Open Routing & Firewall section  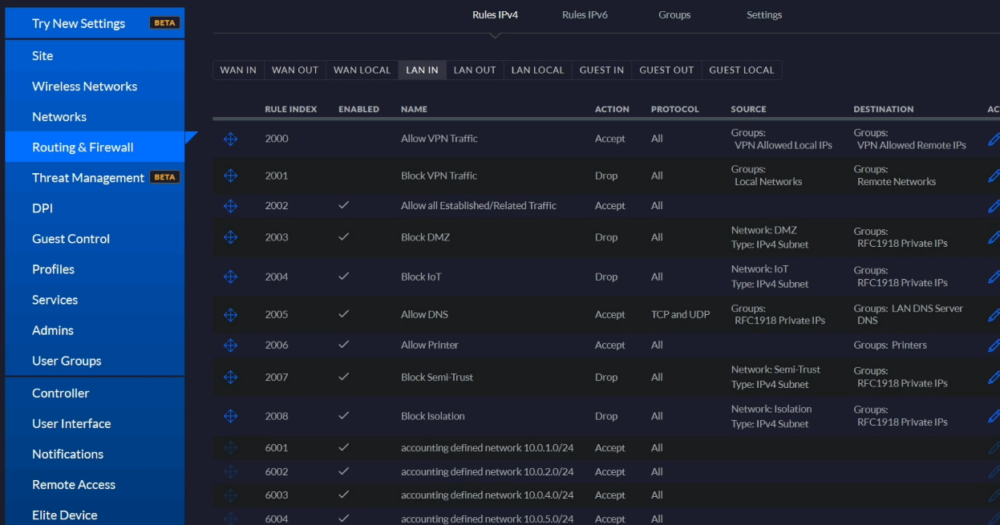click(x=95, y=147)
